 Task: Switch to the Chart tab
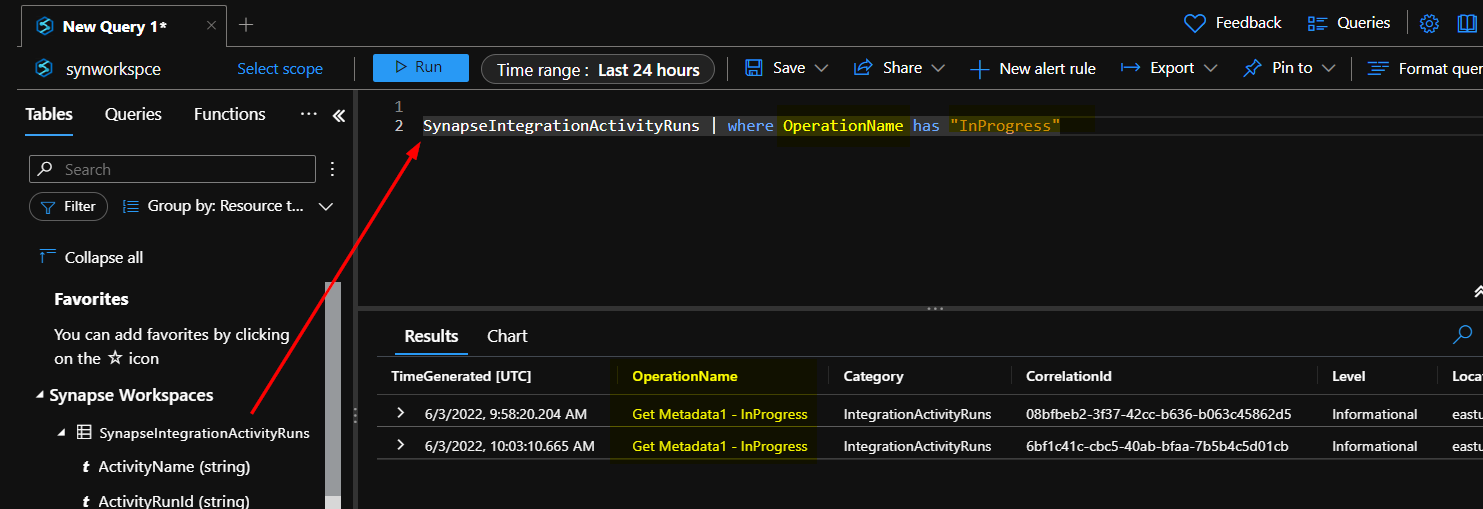(507, 337)
